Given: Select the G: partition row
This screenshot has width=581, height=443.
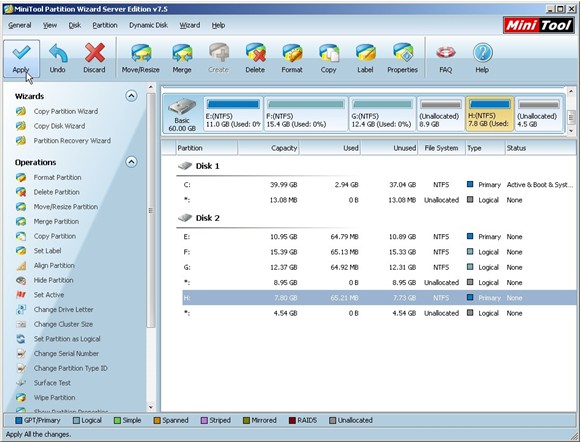Looking at the screenshot, I should (379, 267).
